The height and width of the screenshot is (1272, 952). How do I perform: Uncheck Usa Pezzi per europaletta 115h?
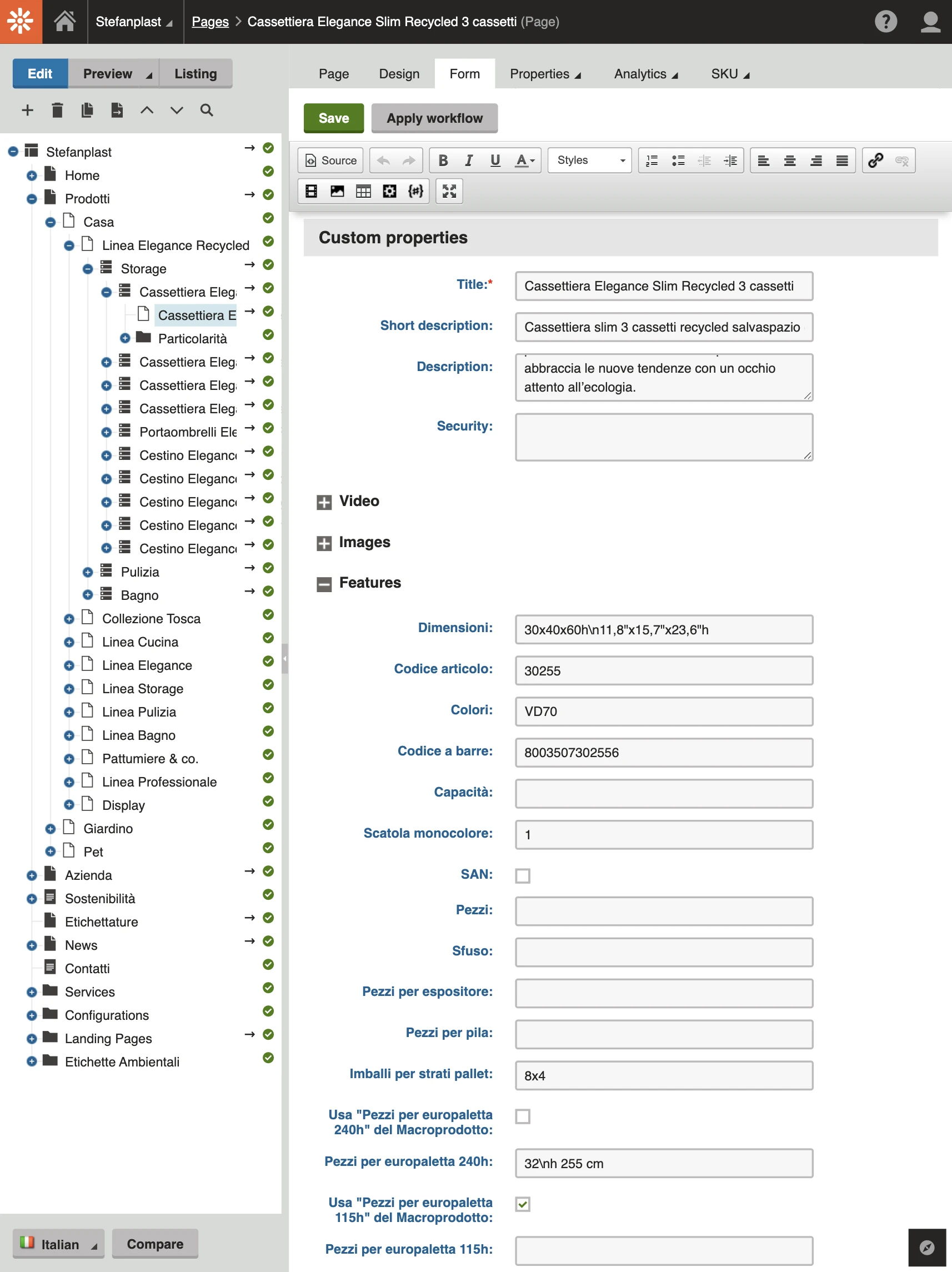[x=522, y=1204]
